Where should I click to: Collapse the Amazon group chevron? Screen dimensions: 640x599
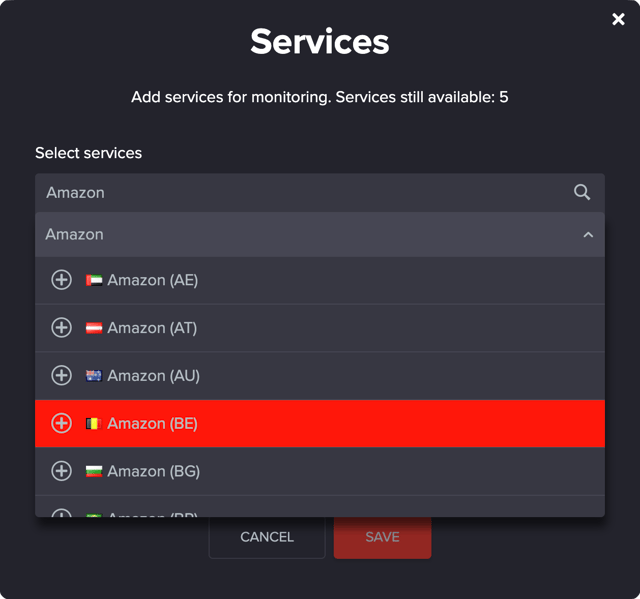pos(588,235)
